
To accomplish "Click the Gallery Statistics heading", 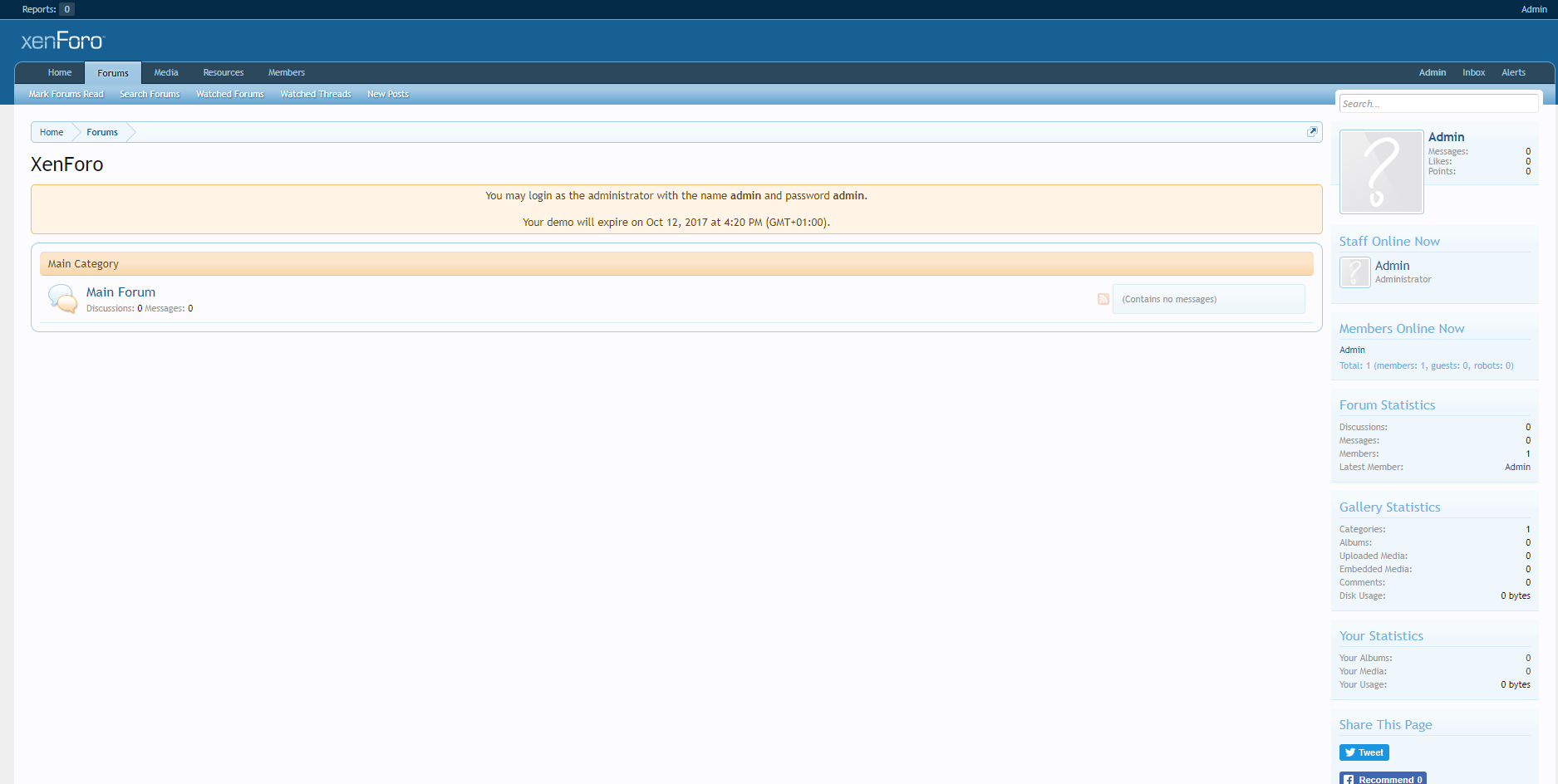I will 1389,507.
